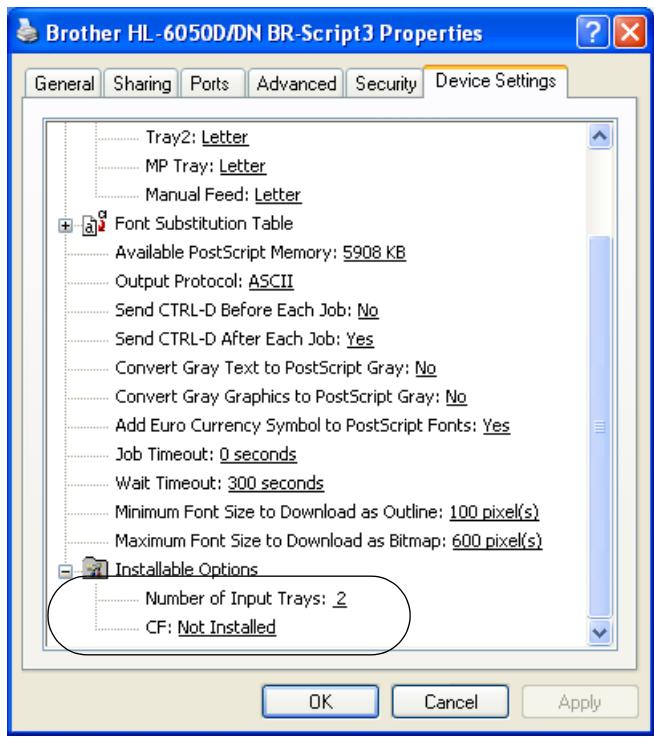
Task: Change Number of Input Trays value 2
Action: pos(339,598)
